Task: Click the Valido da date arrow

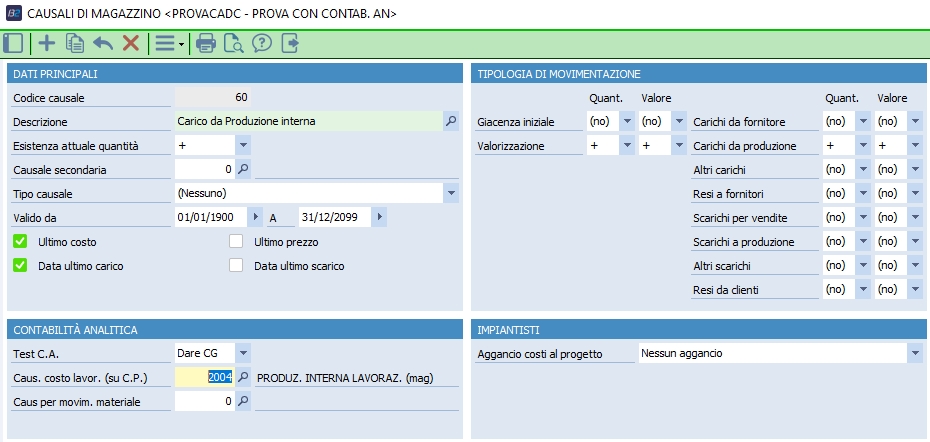Action: (254, 217)
